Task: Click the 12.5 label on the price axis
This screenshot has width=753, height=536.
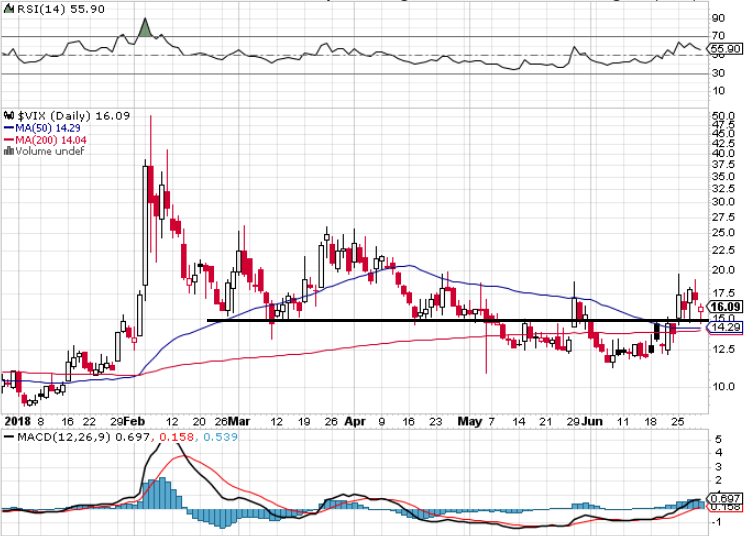Action: click(724, 349)
